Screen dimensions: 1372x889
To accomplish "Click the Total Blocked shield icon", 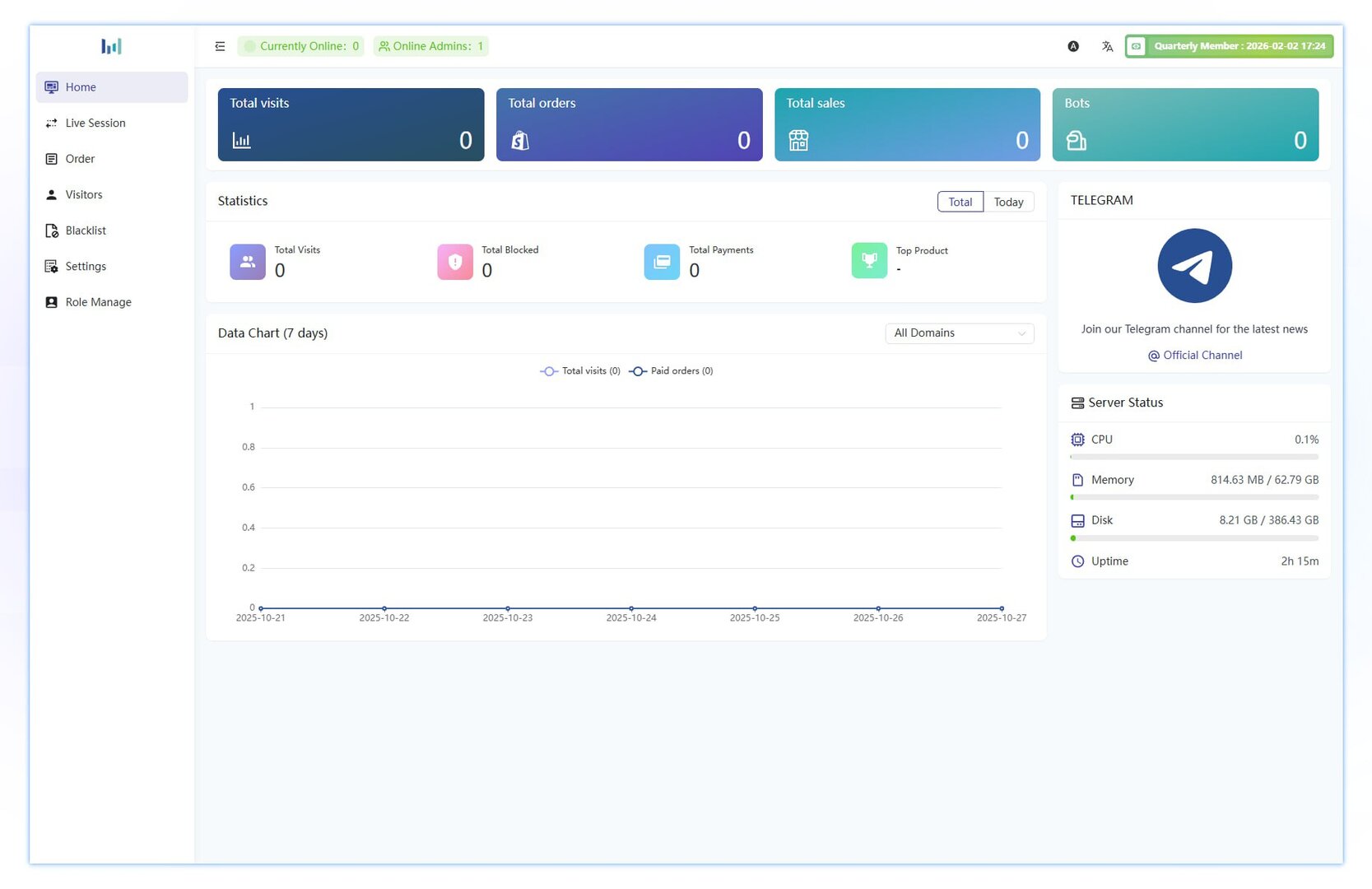I will 455,262.
